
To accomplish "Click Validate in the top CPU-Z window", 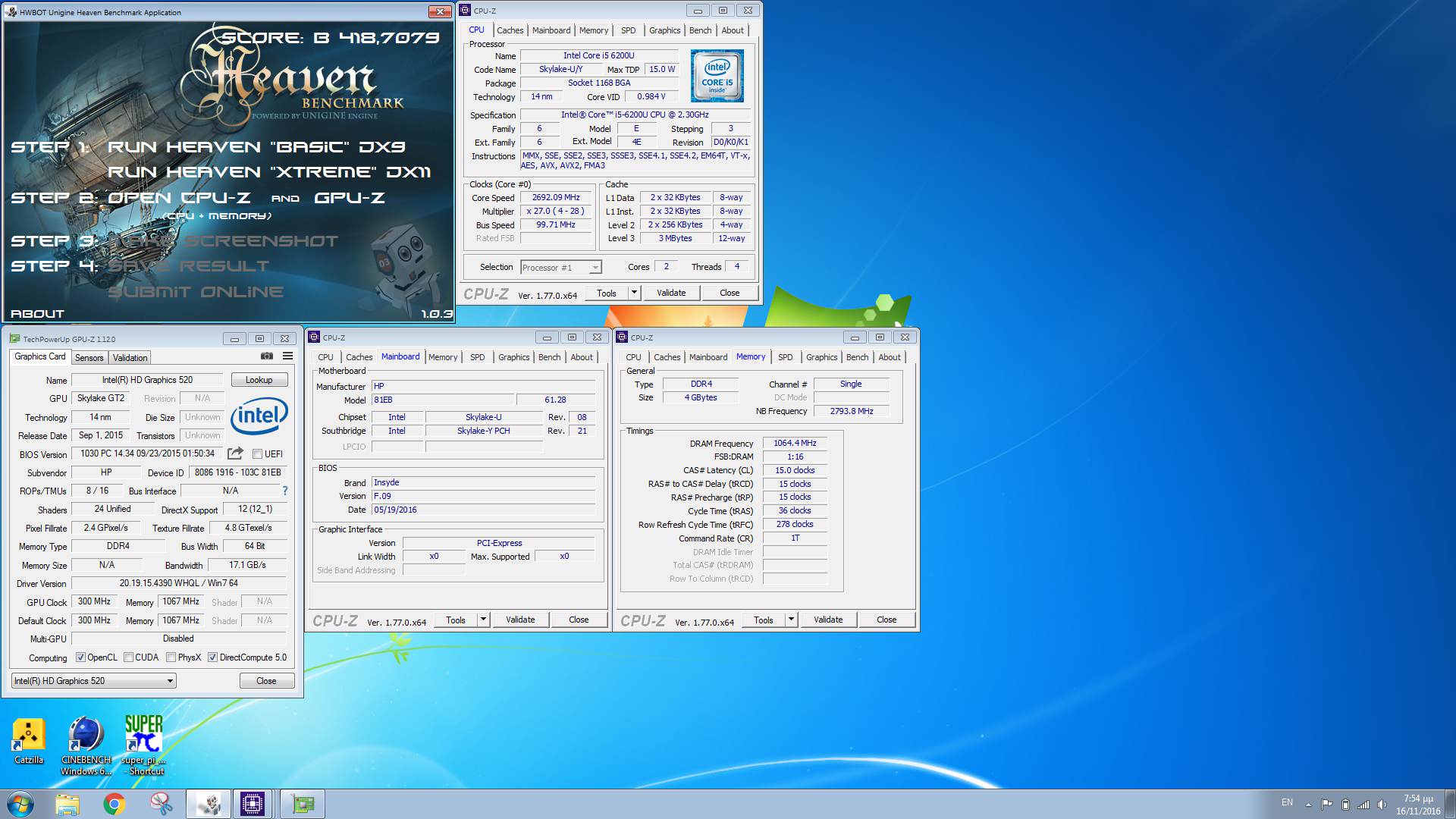I will (671, 293).
